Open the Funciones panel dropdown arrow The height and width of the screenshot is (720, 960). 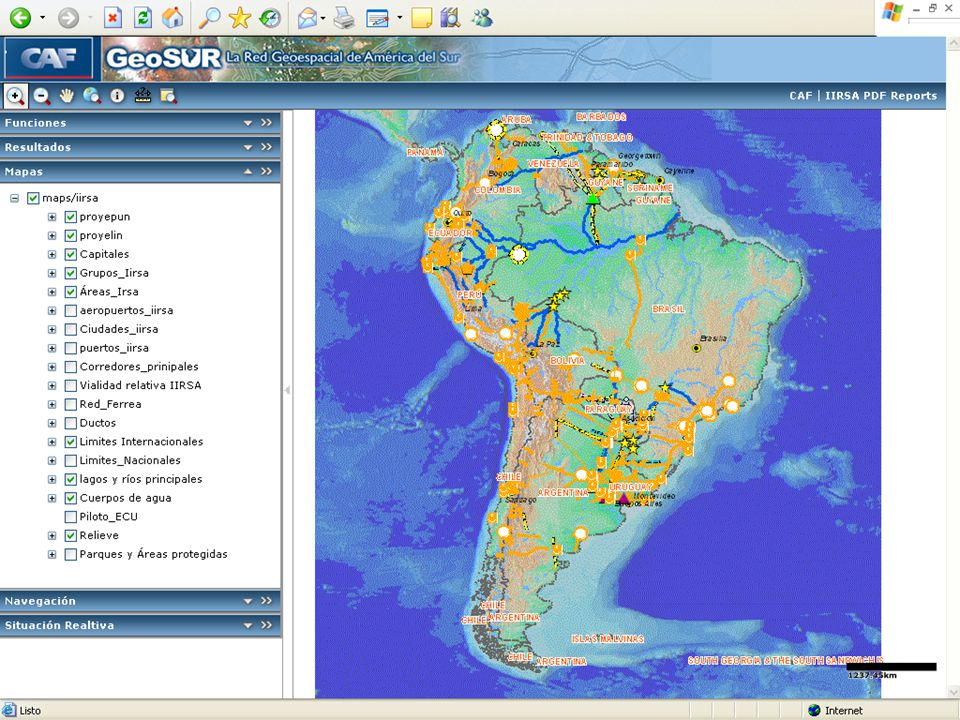point(248,123)
